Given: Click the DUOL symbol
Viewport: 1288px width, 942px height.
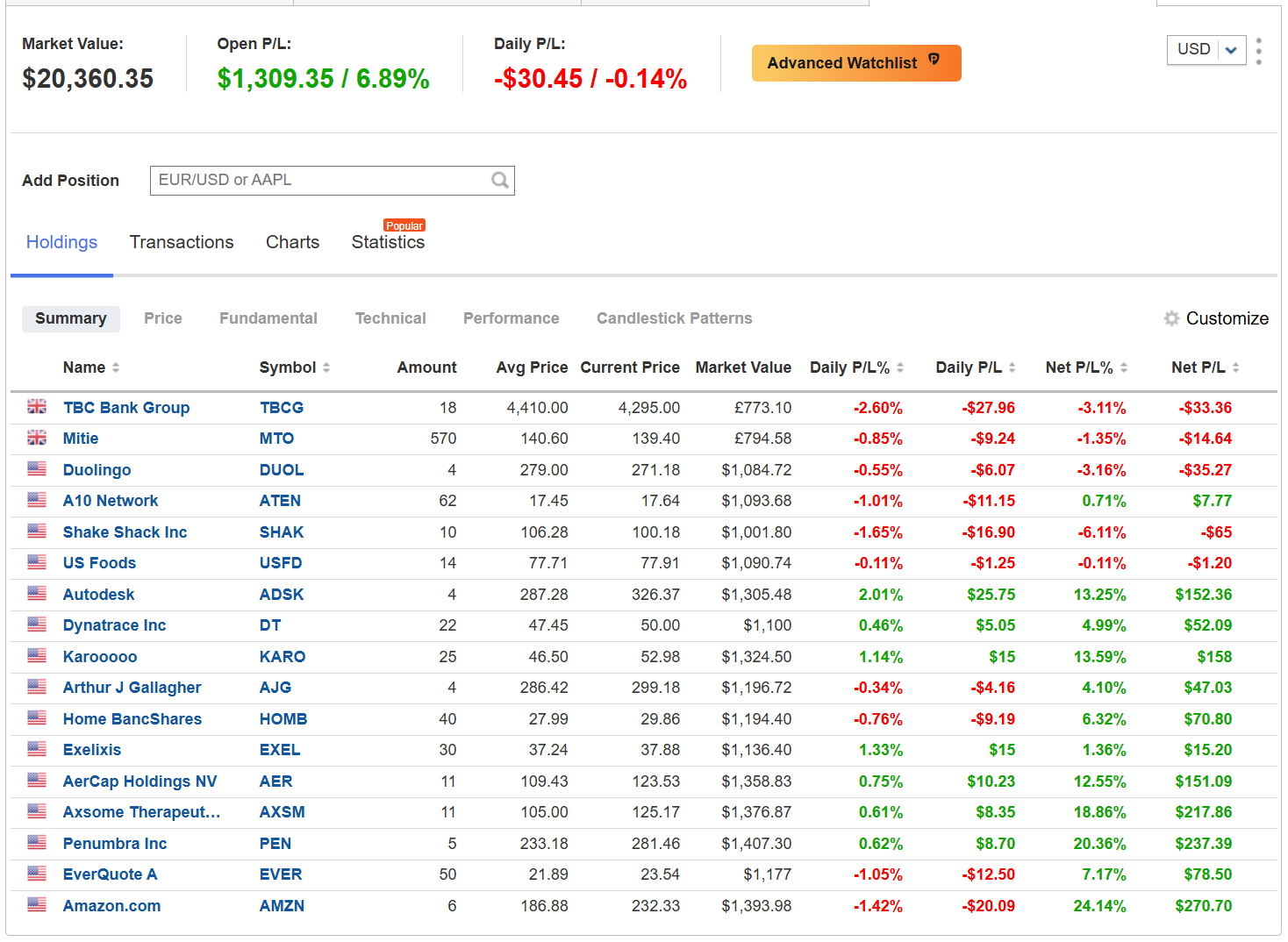Looking at the screenshot, I should pos(282,470).
